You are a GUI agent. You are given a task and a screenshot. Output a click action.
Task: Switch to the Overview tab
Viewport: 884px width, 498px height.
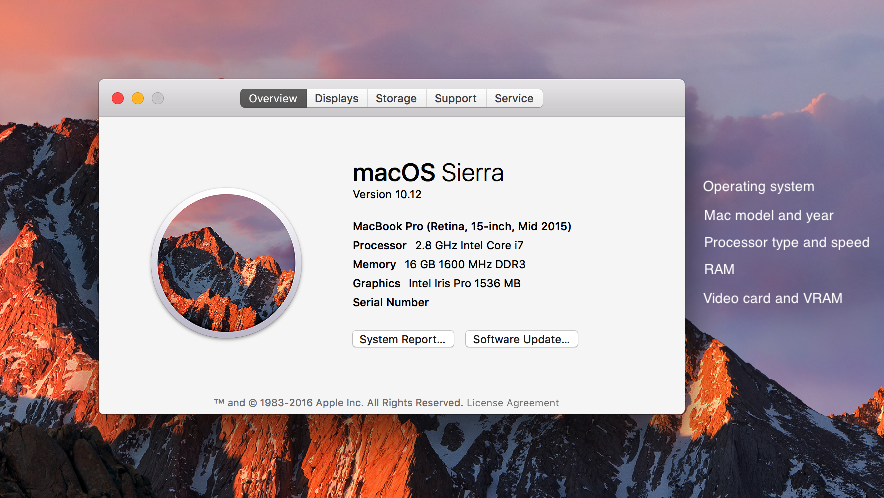click(x=273, y=98)
